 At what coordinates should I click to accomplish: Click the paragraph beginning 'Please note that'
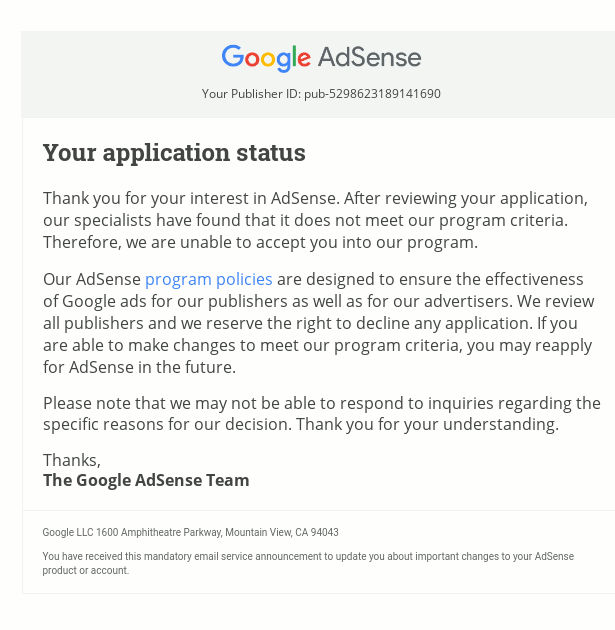(x=322, y=414)
